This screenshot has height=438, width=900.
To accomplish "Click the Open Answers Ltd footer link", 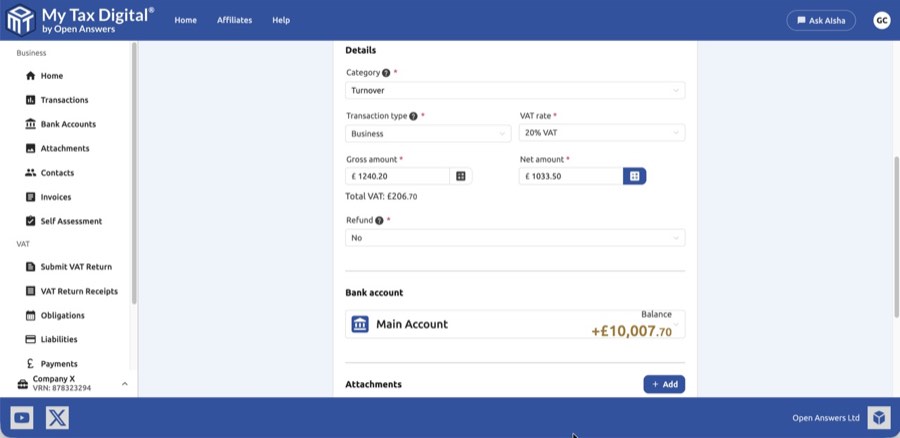I will coord(826,418).
